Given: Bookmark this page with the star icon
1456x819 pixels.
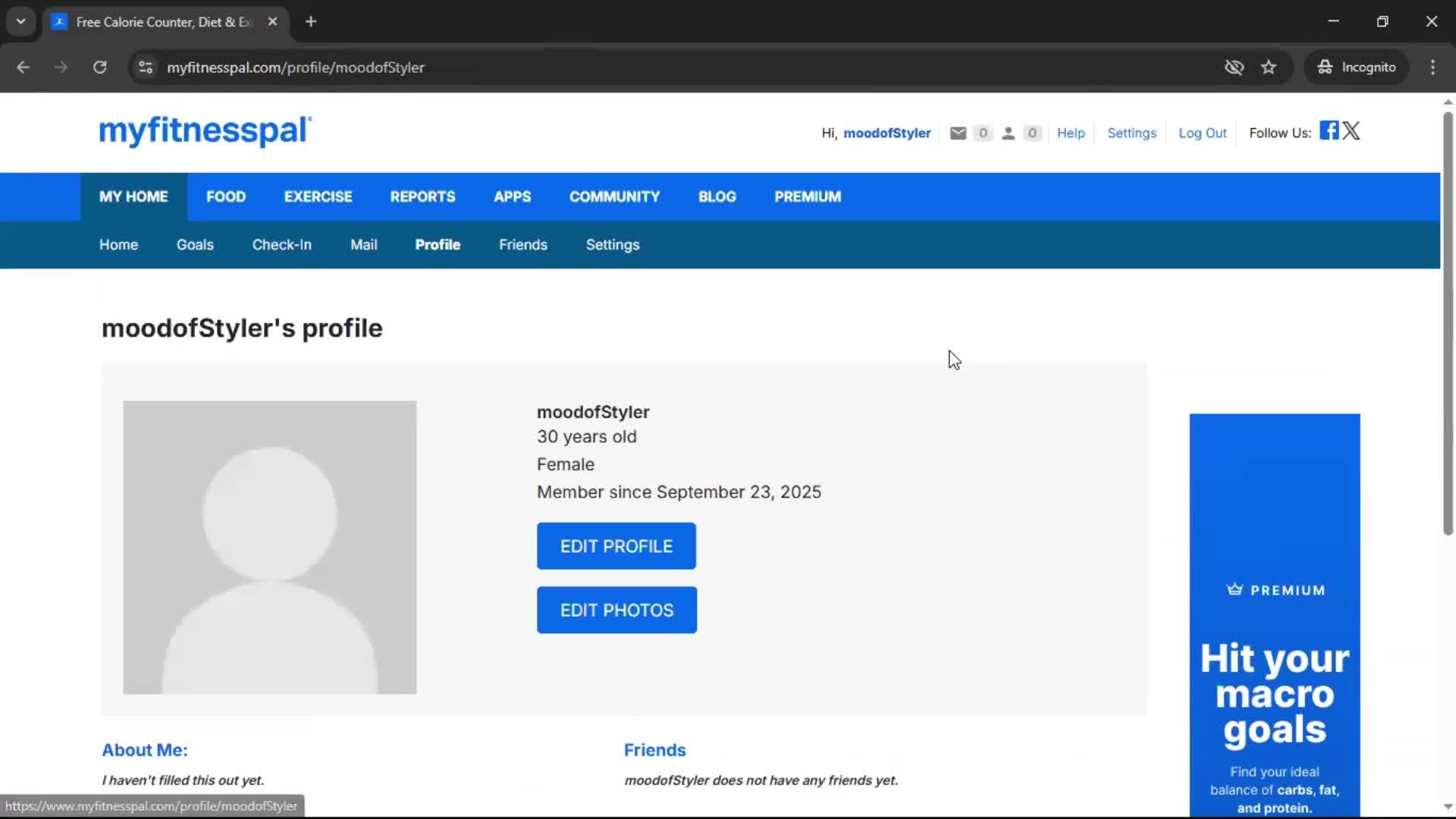Looking at the screenshot, I should (1269, 67).
